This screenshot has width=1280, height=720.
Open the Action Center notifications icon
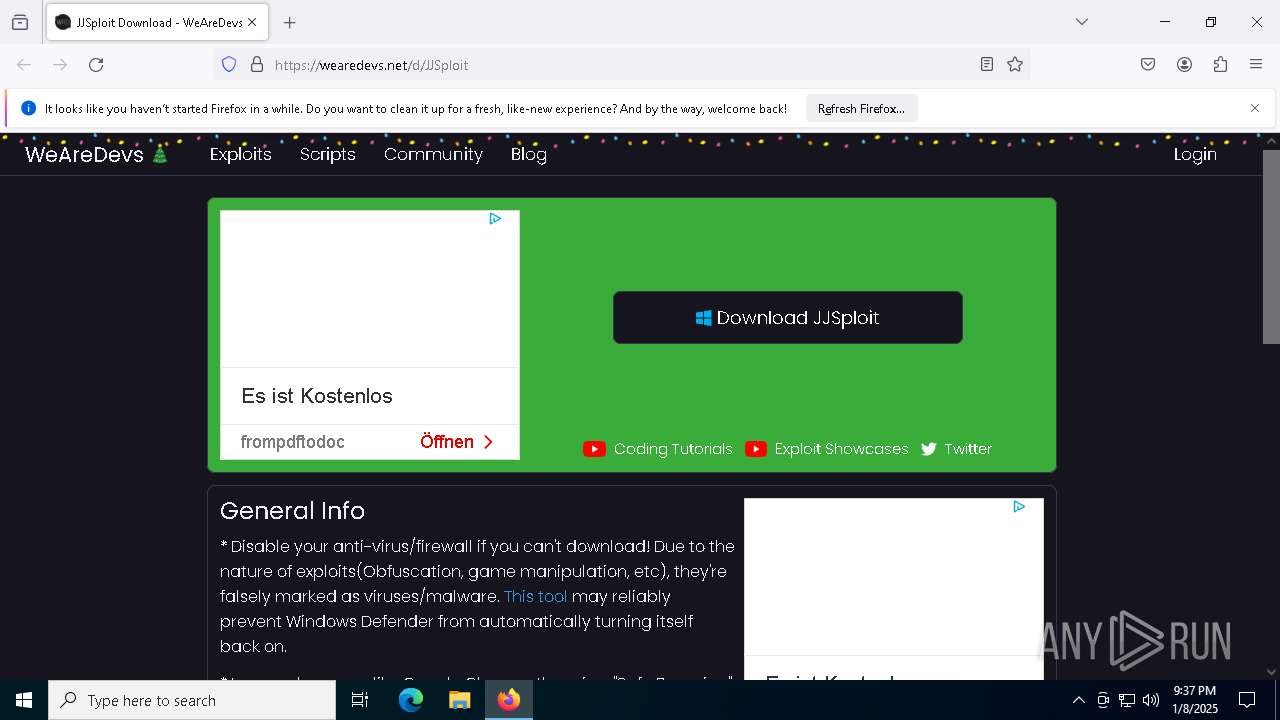[1247, 700]
